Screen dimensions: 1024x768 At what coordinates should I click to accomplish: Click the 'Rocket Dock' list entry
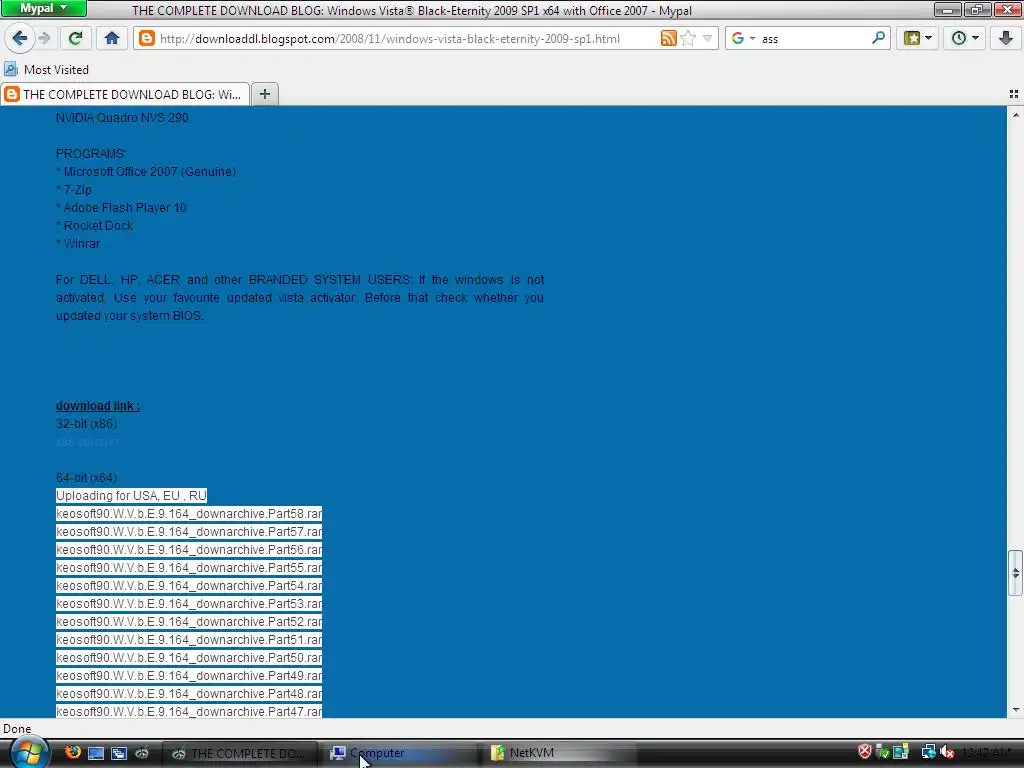tap(99, 225)
